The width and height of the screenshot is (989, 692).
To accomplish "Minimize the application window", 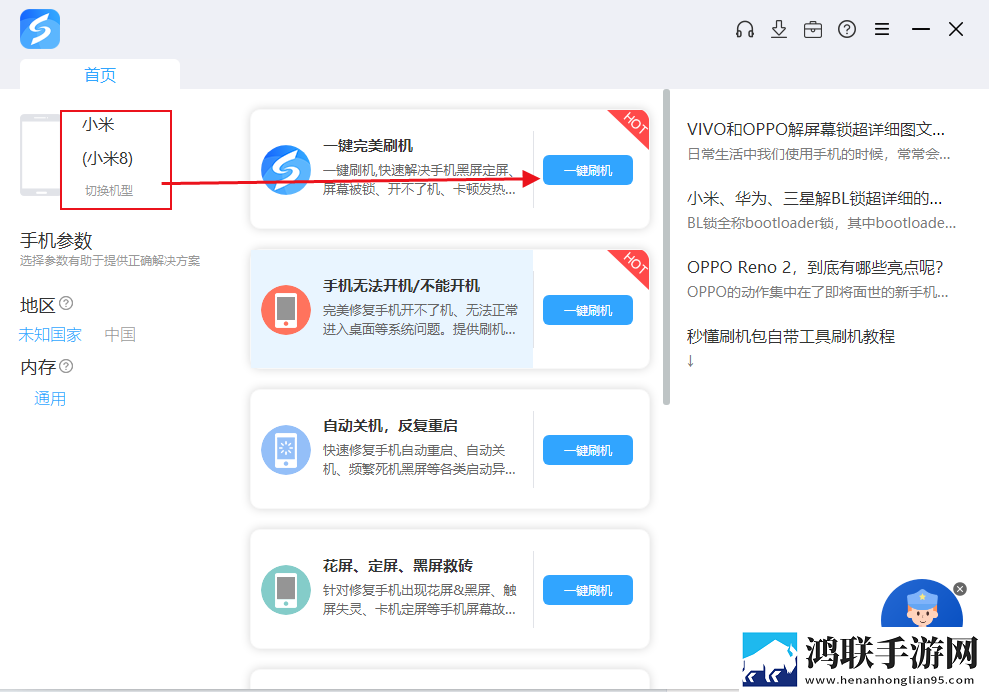I will (x=921, y=29).
